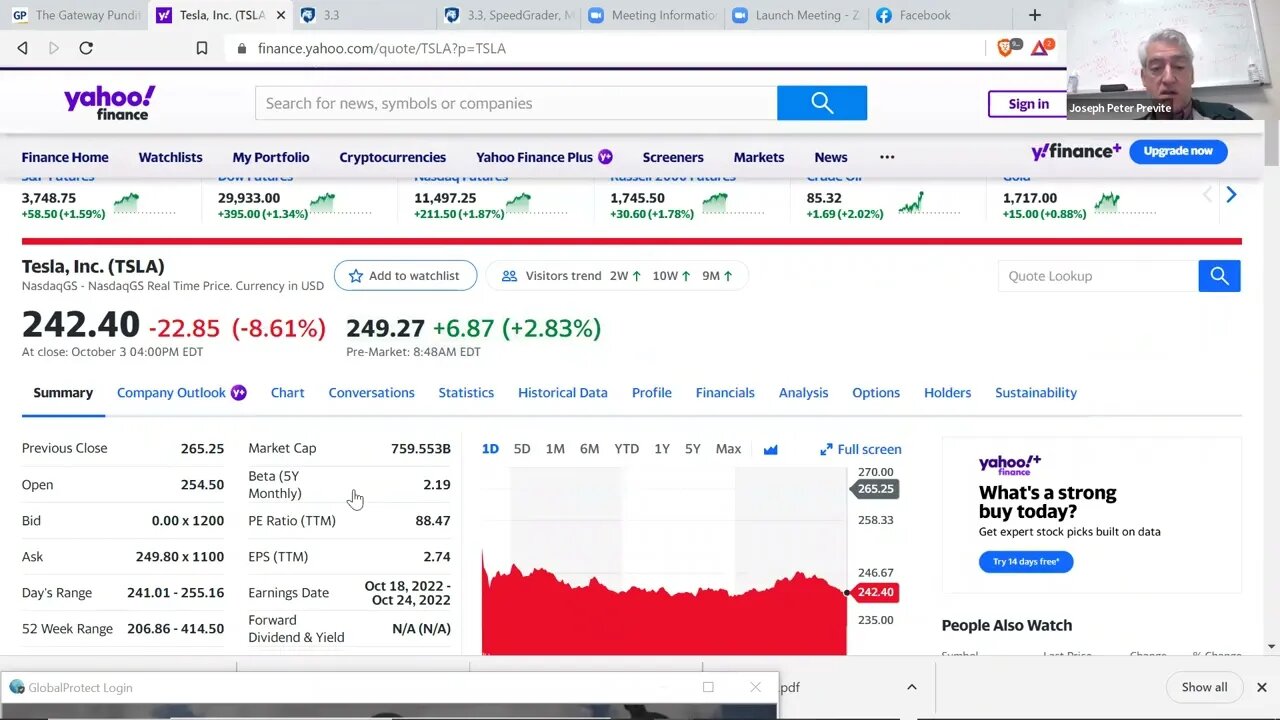Expand chart to Full screen
This screenshot has height=720, width=1280.
click(x=861, y=449)
